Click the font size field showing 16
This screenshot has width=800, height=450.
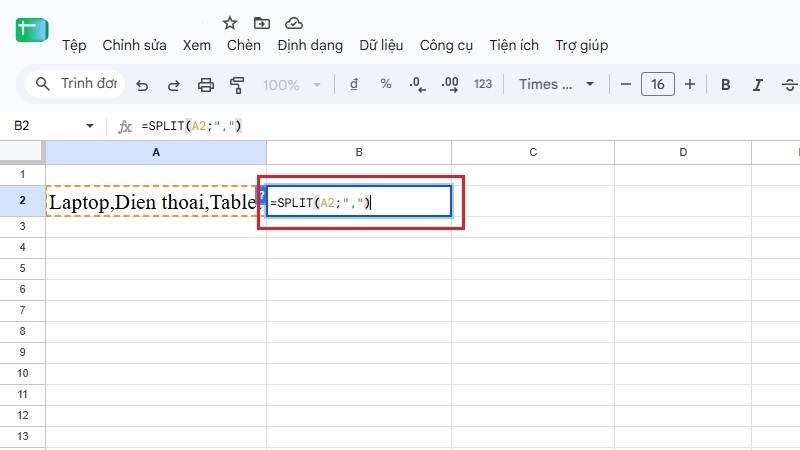[658, 84]
